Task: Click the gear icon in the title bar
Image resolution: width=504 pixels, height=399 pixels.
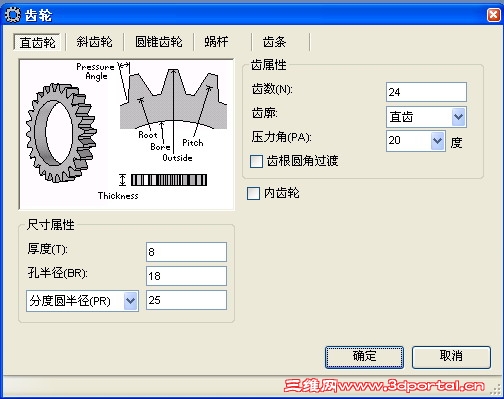Action: 13,15
